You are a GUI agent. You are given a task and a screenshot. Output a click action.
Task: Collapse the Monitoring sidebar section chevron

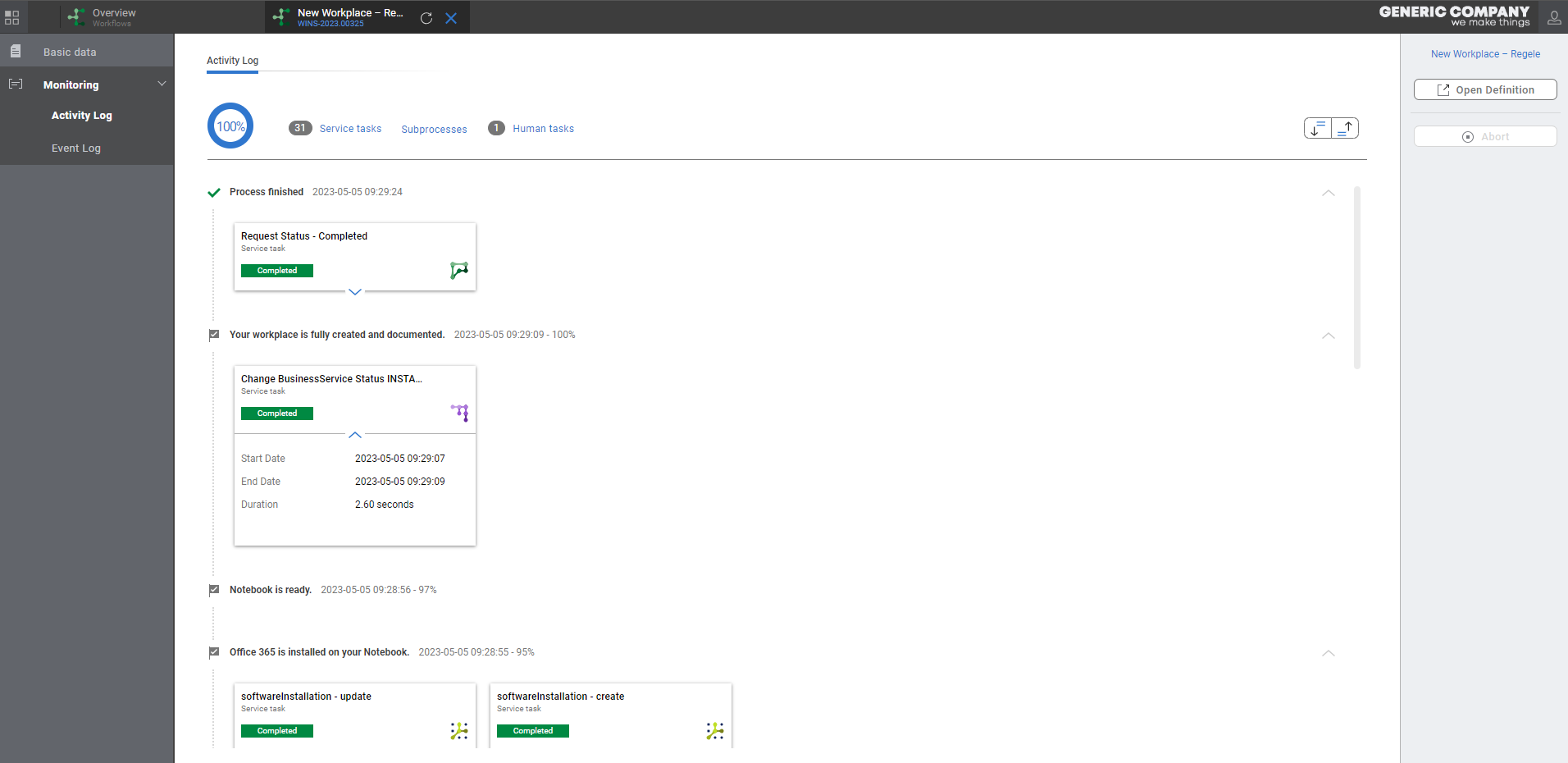tap(162, 84)
